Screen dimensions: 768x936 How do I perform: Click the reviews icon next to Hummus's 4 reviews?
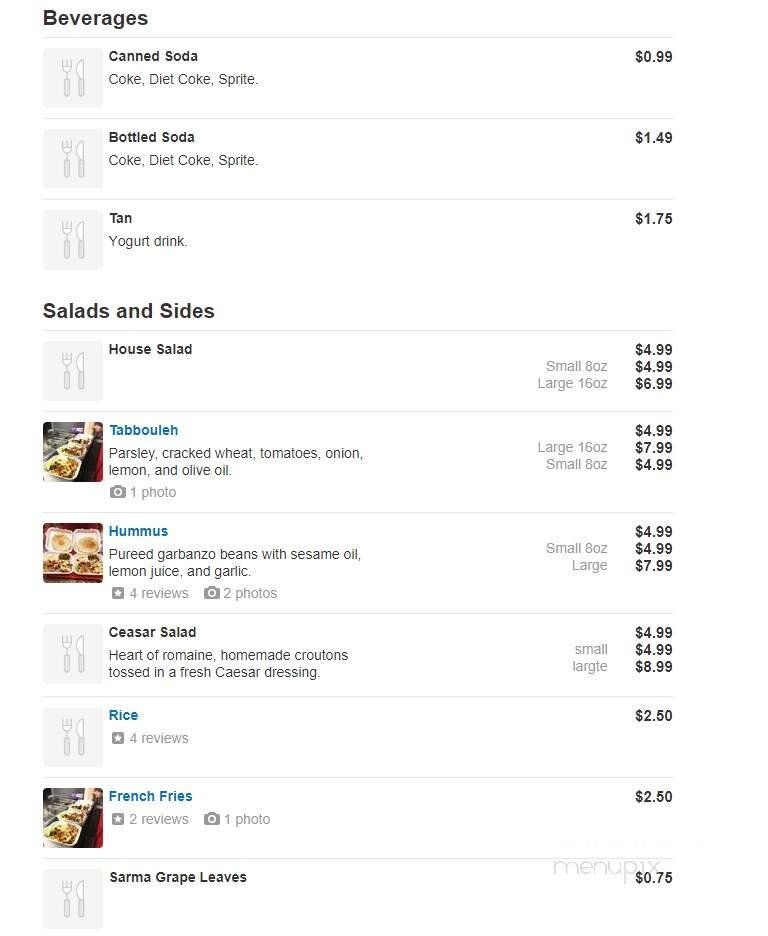119,593
